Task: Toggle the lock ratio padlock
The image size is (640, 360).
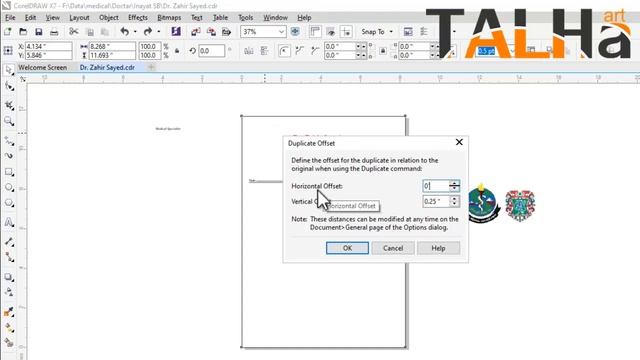Action: 177,51
